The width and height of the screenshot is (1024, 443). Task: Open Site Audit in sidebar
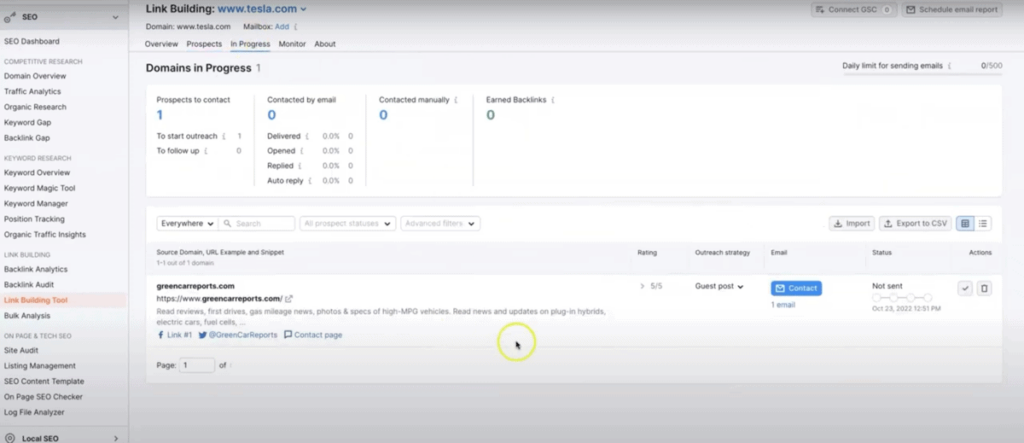pos(21,350)
